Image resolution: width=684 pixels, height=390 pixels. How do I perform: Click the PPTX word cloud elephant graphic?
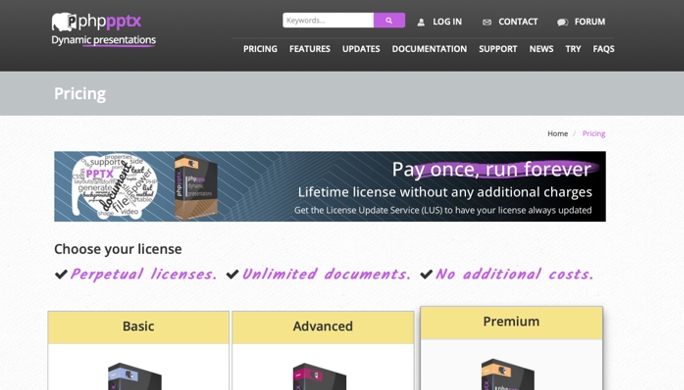click(114, 186)
